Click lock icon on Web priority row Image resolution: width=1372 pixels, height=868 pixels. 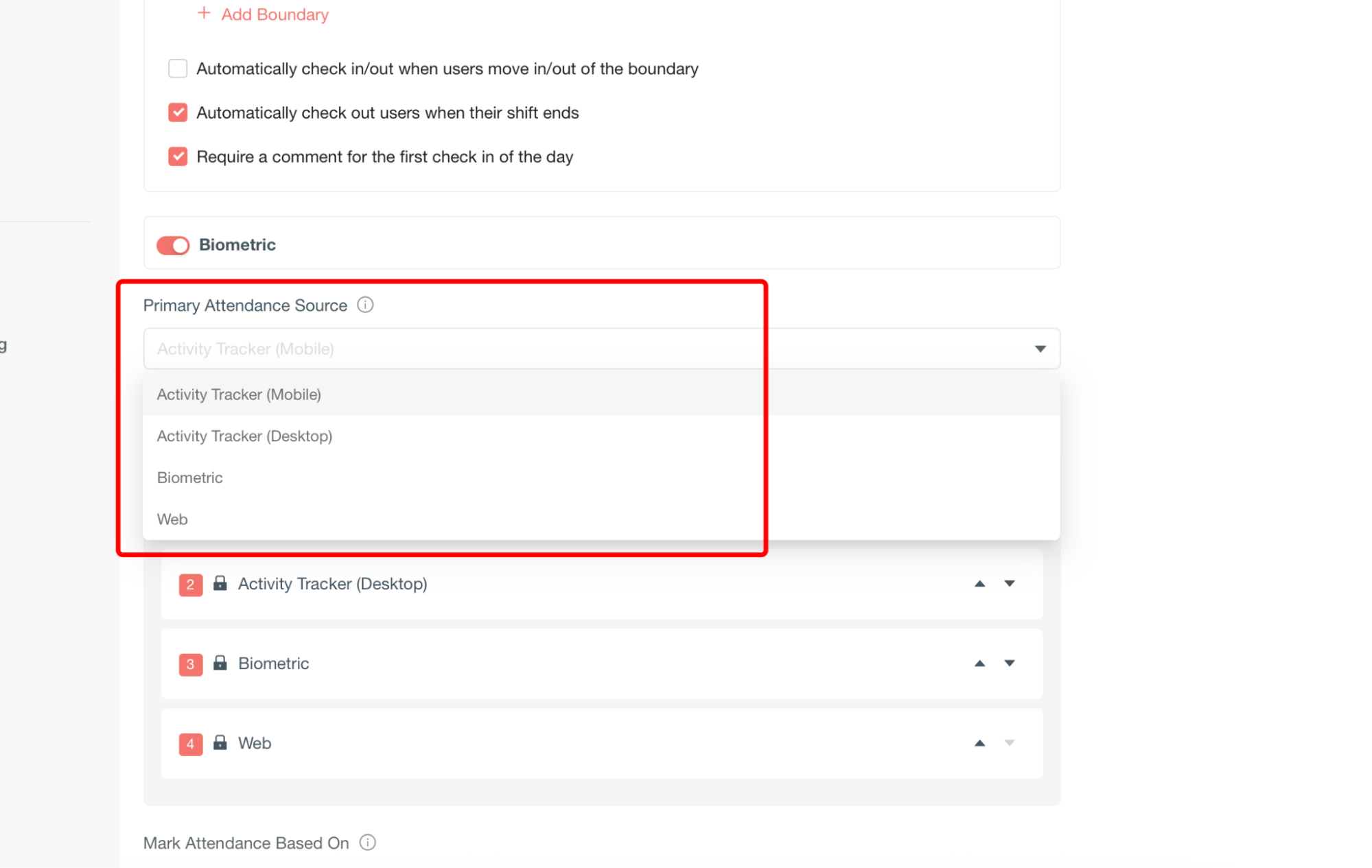point(220,742)
